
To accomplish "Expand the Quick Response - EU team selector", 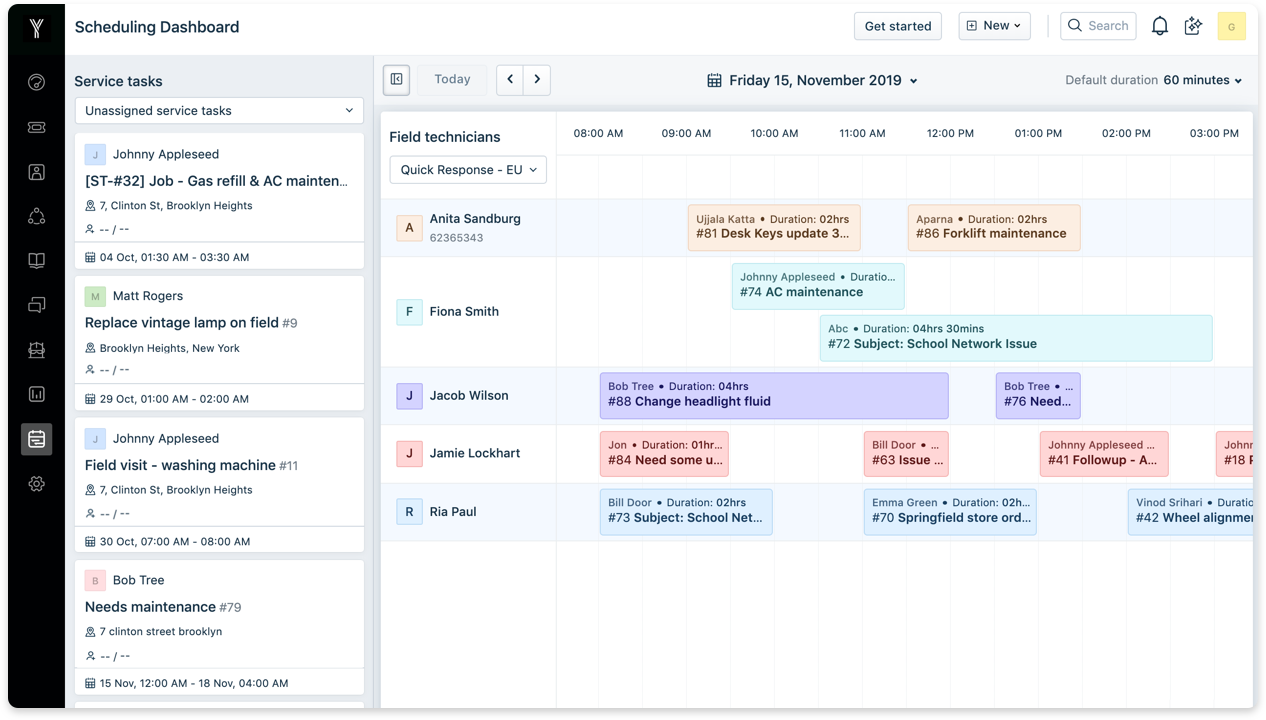I will (x=467, y=169).
